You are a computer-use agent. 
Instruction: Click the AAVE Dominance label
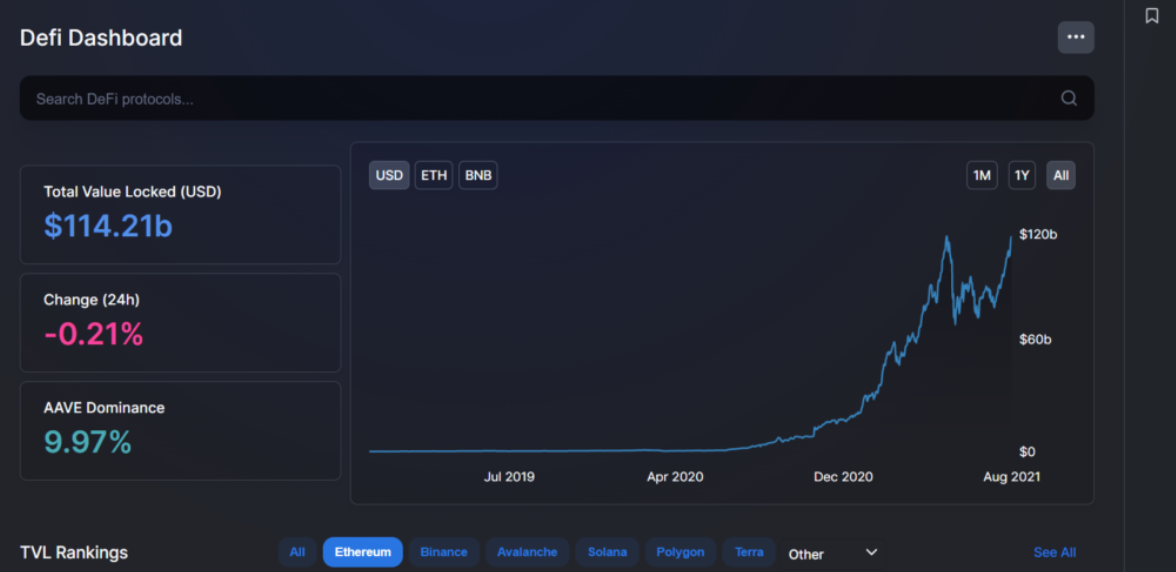[x=104, y=408]
